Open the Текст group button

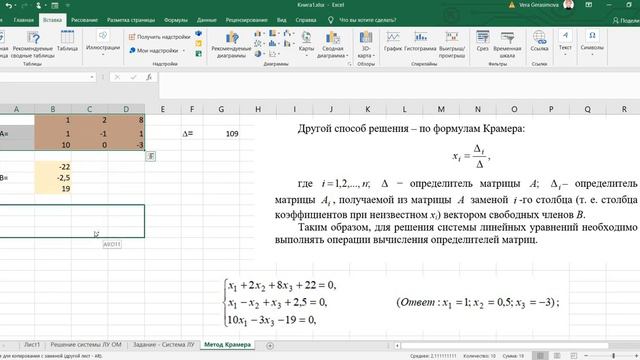[x=565, y=43]
